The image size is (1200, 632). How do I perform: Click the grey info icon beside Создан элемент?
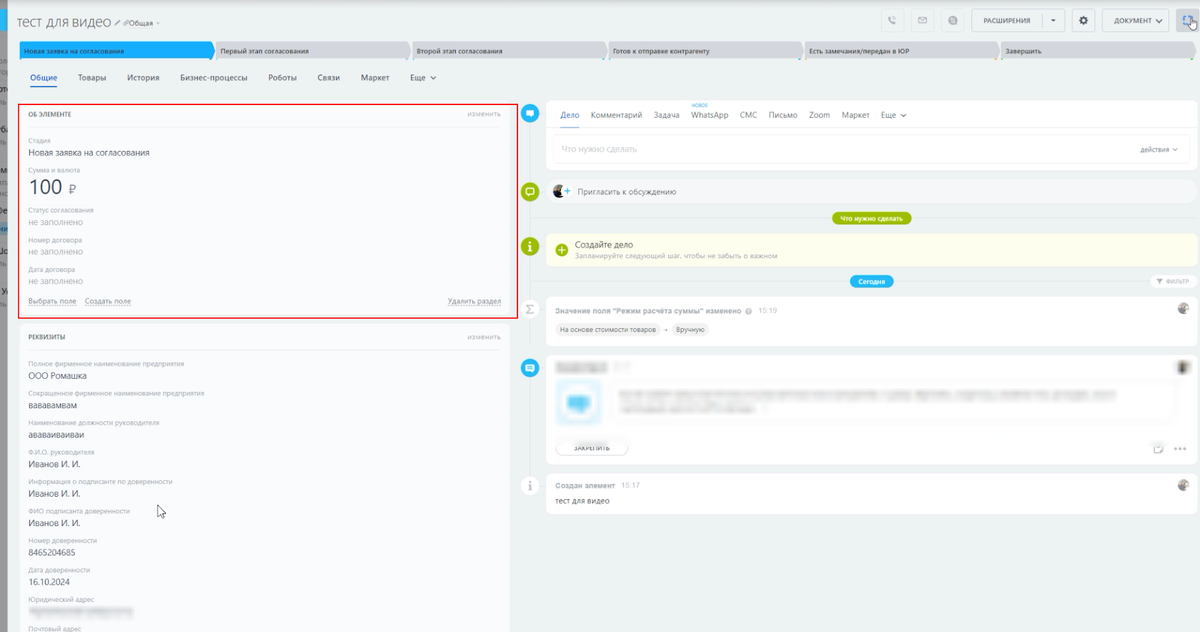click(530, 486)
